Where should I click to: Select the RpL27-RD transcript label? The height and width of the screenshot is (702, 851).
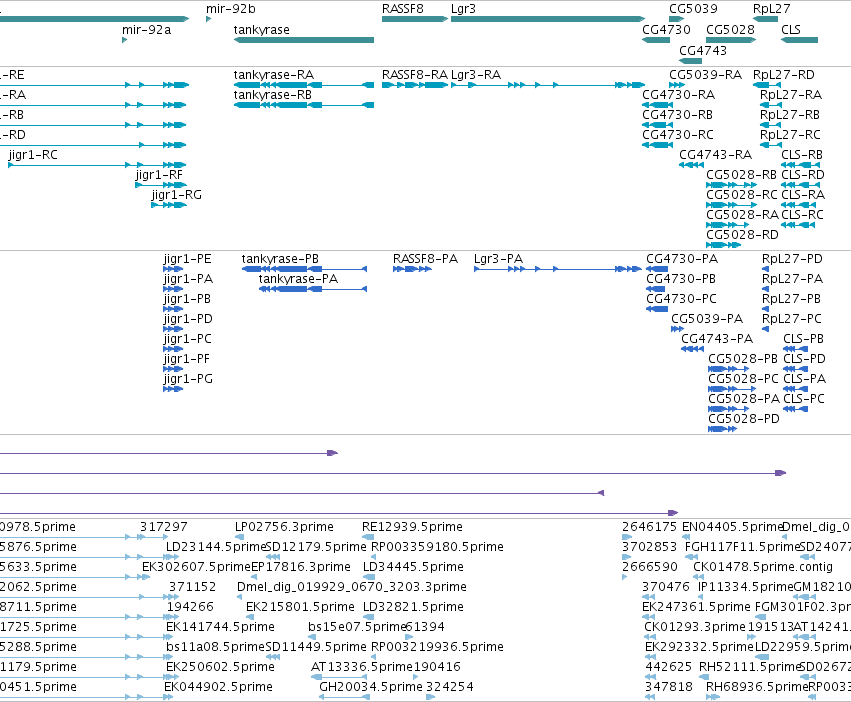pos(784,74)
